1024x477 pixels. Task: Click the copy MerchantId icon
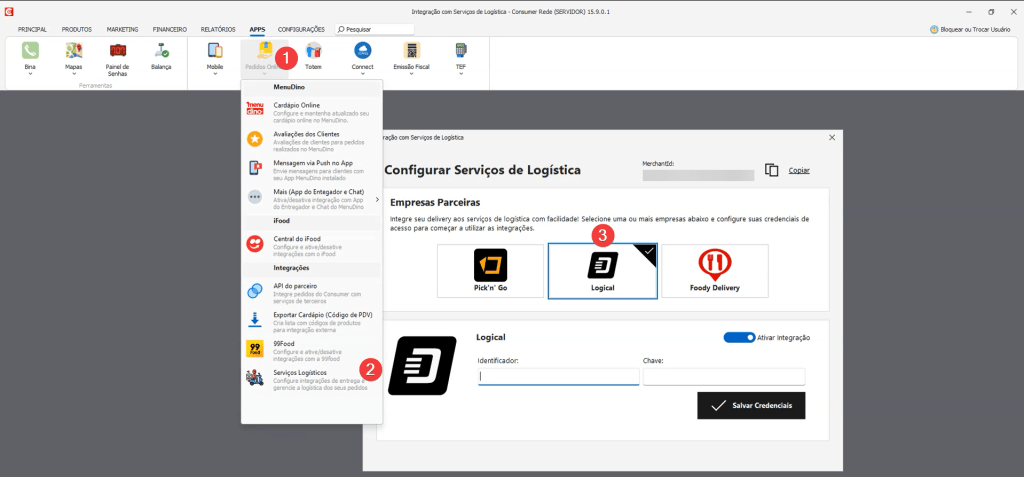tap(771, 170)
